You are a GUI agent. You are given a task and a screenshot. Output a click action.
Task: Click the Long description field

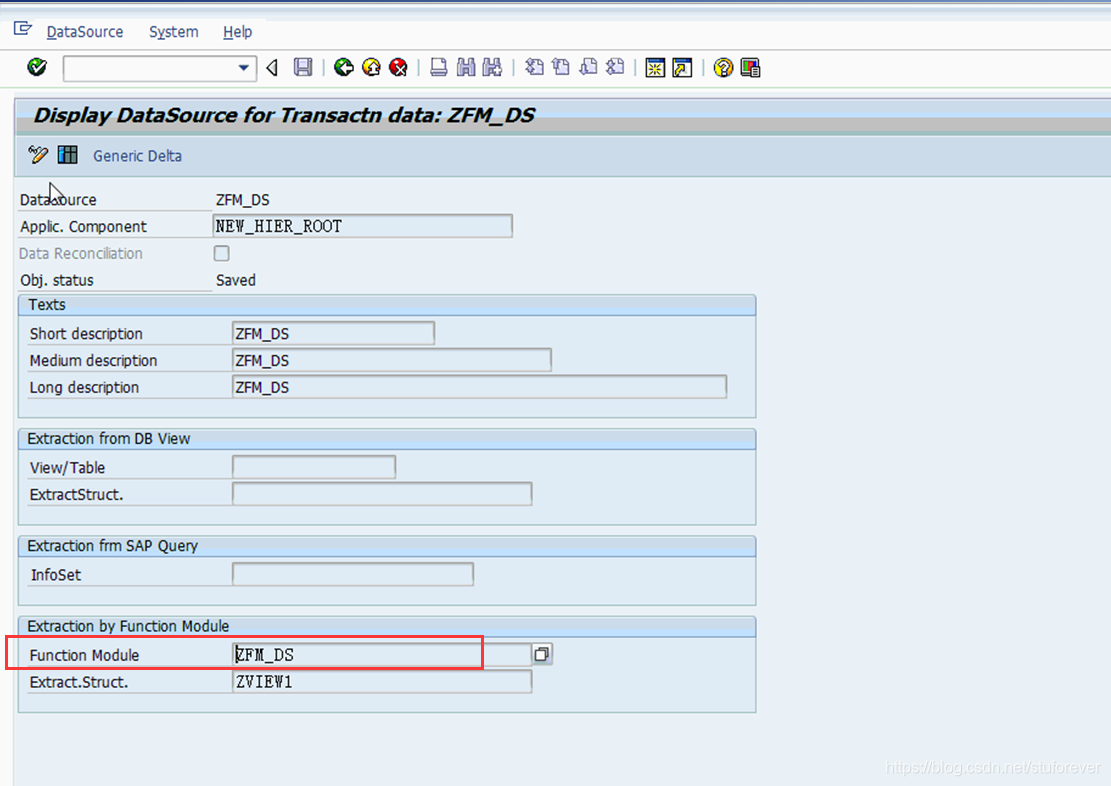click(x=479, y=387)
